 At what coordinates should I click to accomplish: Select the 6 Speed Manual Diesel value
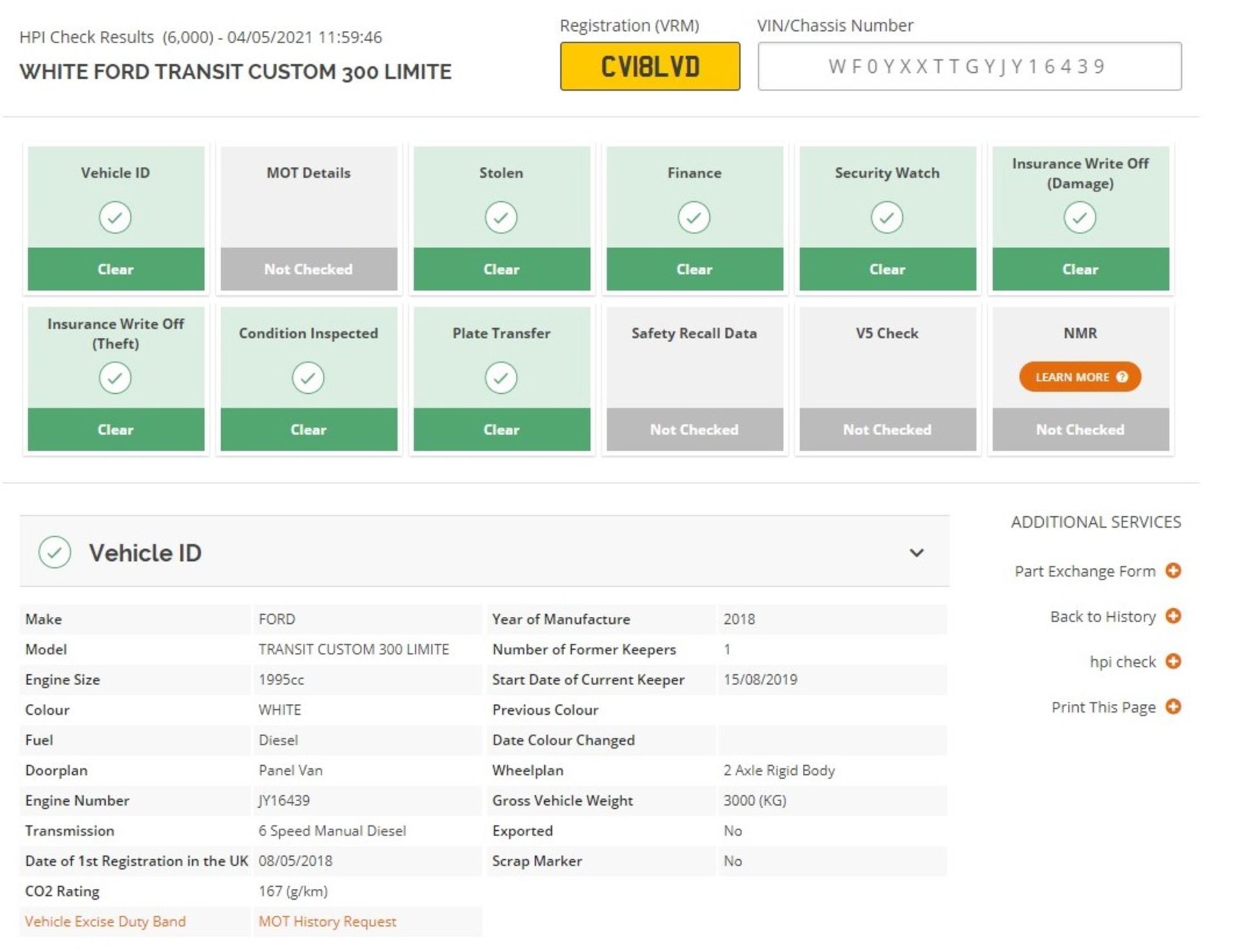[x=332, y=831]
